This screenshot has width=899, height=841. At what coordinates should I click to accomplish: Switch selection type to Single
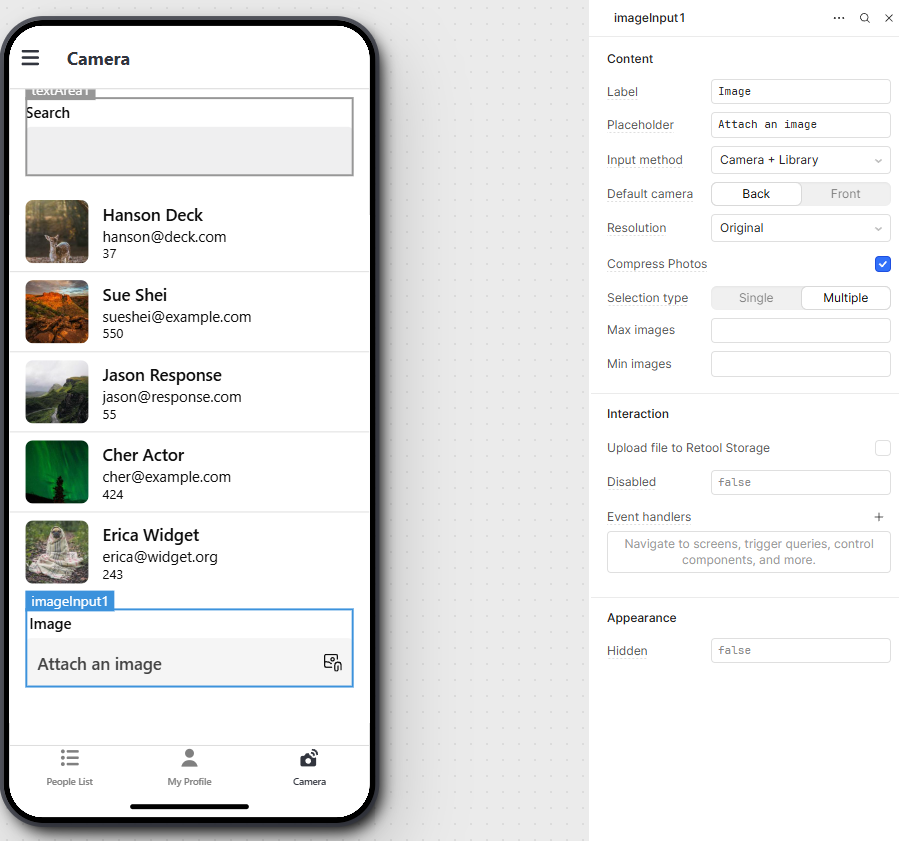click(x=756, y=298)
